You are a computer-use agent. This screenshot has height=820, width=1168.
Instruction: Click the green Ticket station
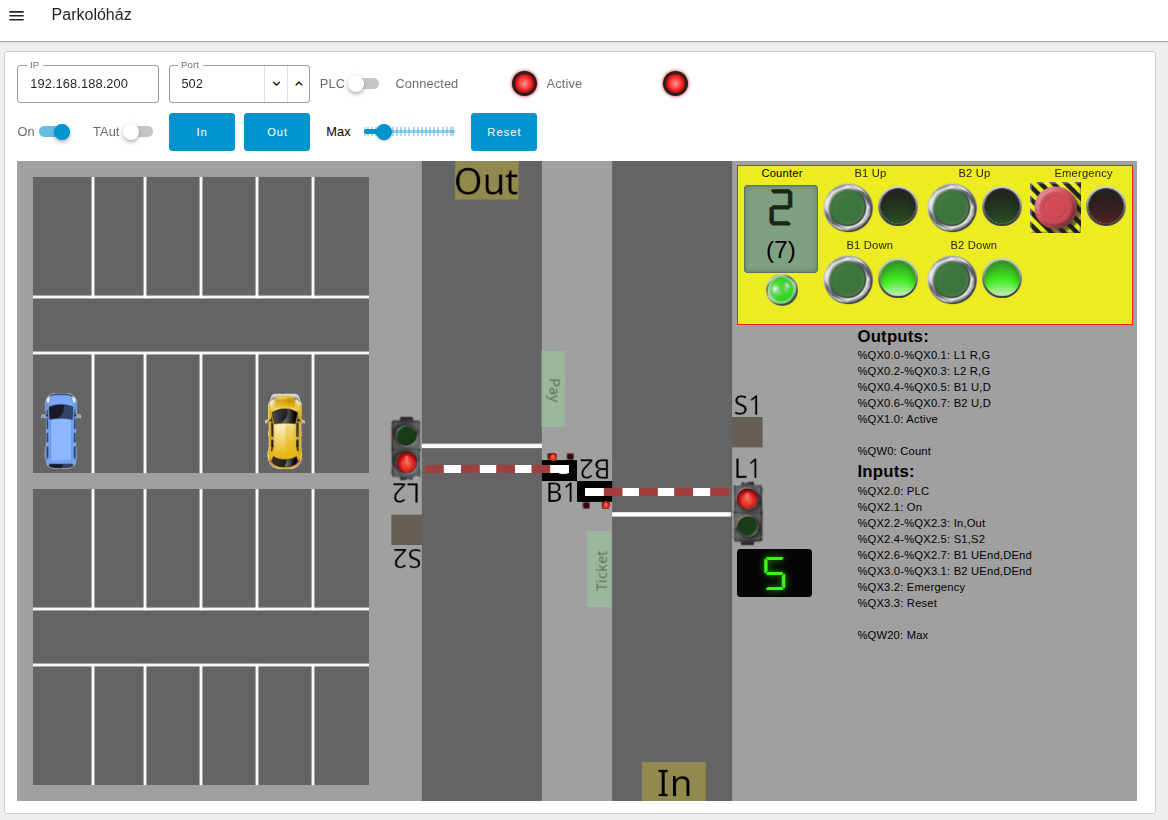pyautogui.click(x=600, y=569)
